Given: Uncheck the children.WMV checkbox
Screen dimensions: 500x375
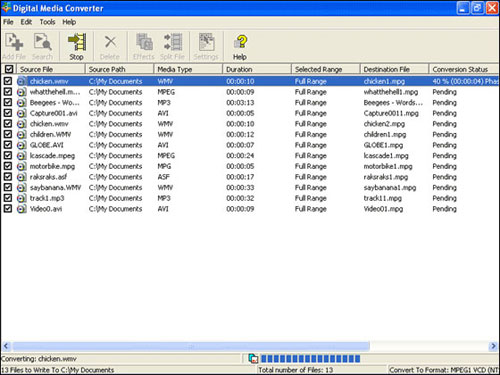Looking at the screenshot, I should tap(8, 134).
